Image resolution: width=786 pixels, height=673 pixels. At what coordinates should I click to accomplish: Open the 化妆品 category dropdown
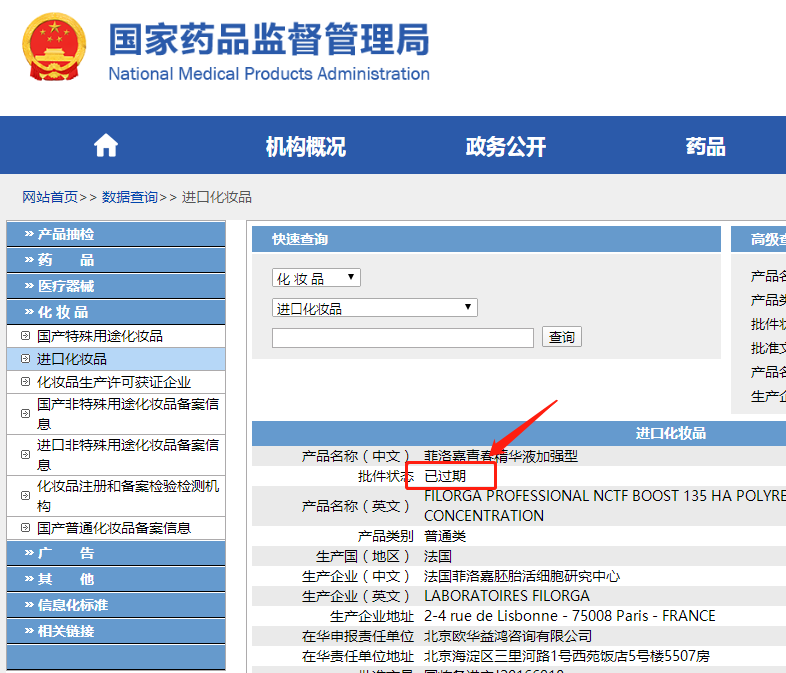316,278
